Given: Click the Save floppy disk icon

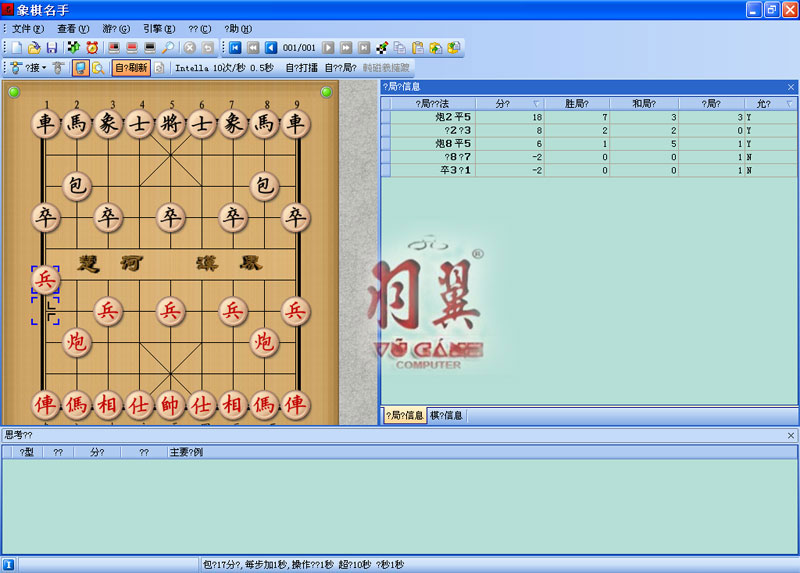Looking at the screenshot, I should 52,48.
